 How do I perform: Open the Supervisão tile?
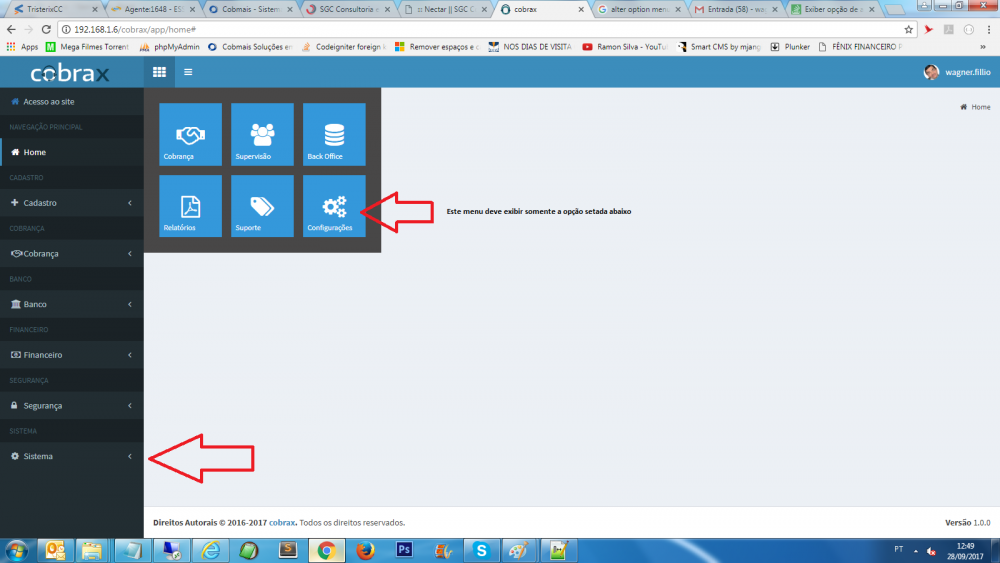click(x=262, y=134)
